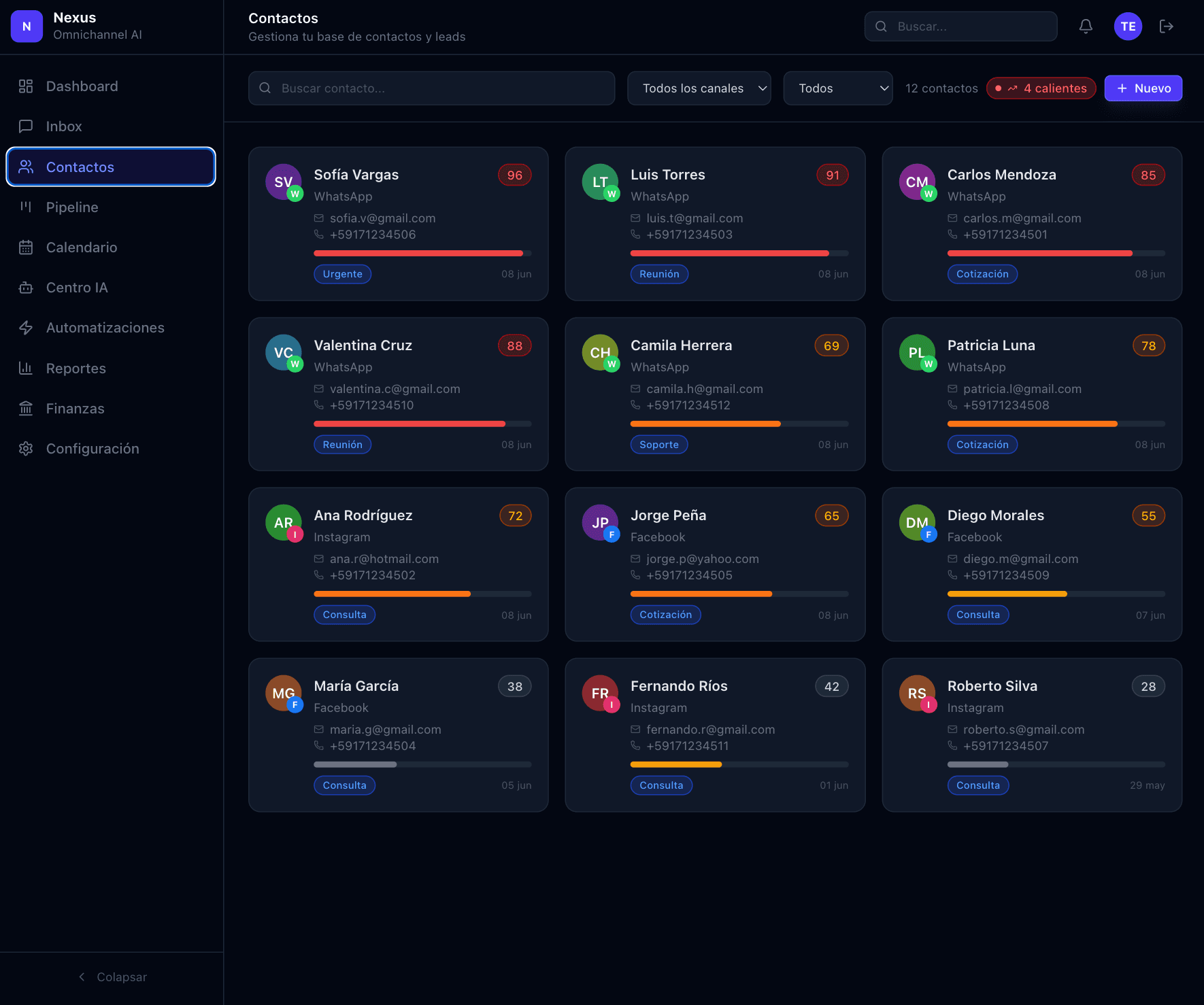
Task: Open the notifications bell icon
Action: pyautogui.click(x=1086, y=27)
